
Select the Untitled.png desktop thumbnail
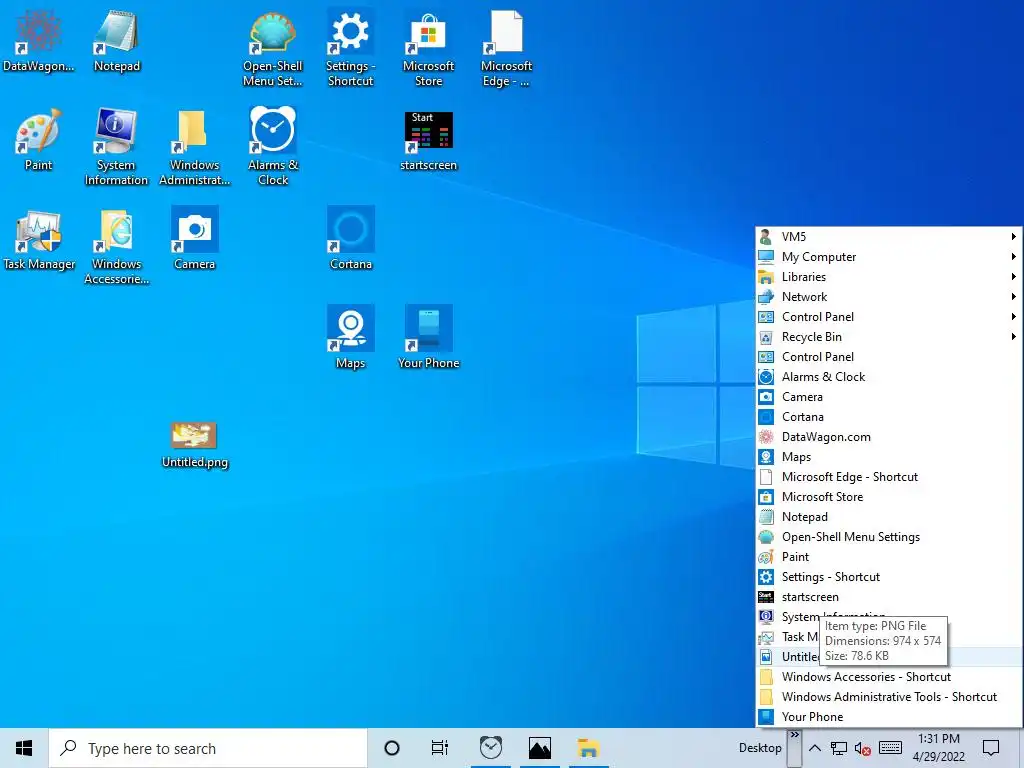[195, 445]
